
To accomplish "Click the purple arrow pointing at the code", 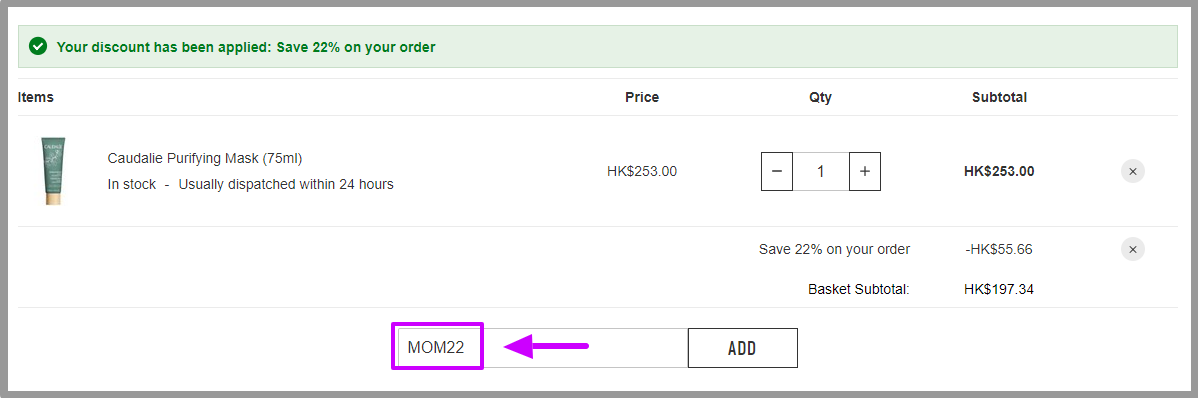I will 546,348.
